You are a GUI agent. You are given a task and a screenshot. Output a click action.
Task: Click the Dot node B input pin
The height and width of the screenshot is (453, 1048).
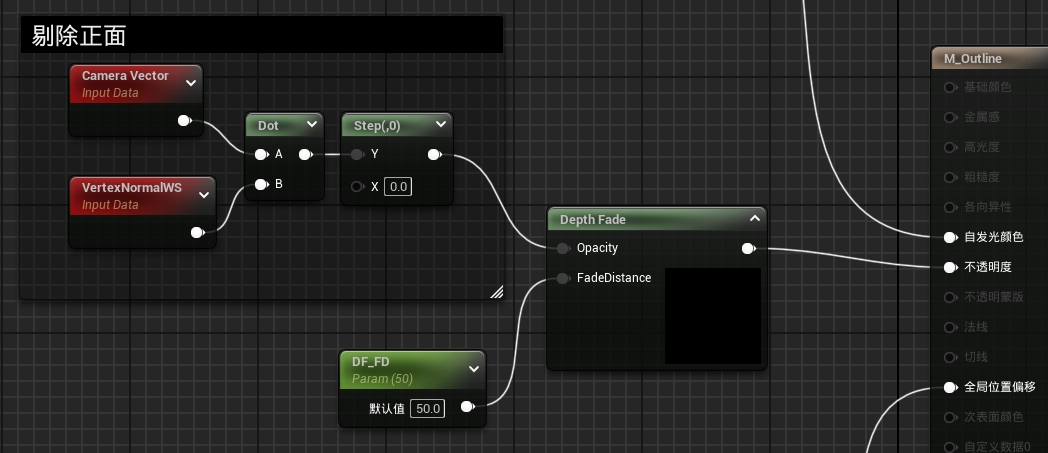click(x=261, y=184)
